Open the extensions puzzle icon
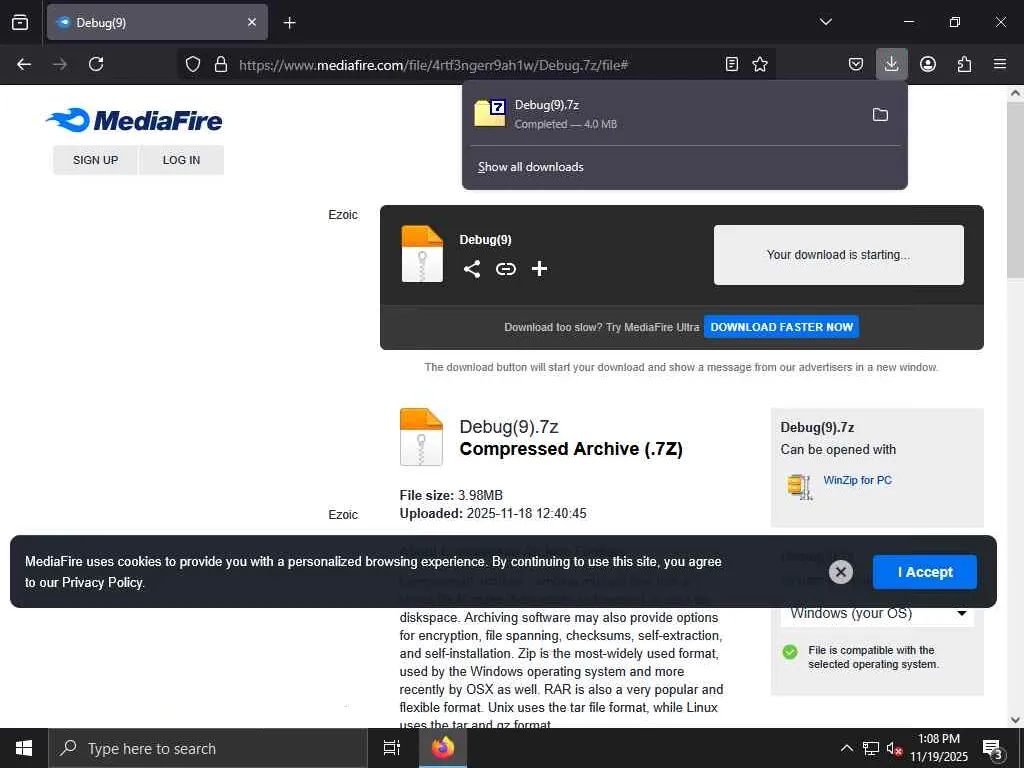This screenshot has width=1024, height=768. (x=964, y=64)
